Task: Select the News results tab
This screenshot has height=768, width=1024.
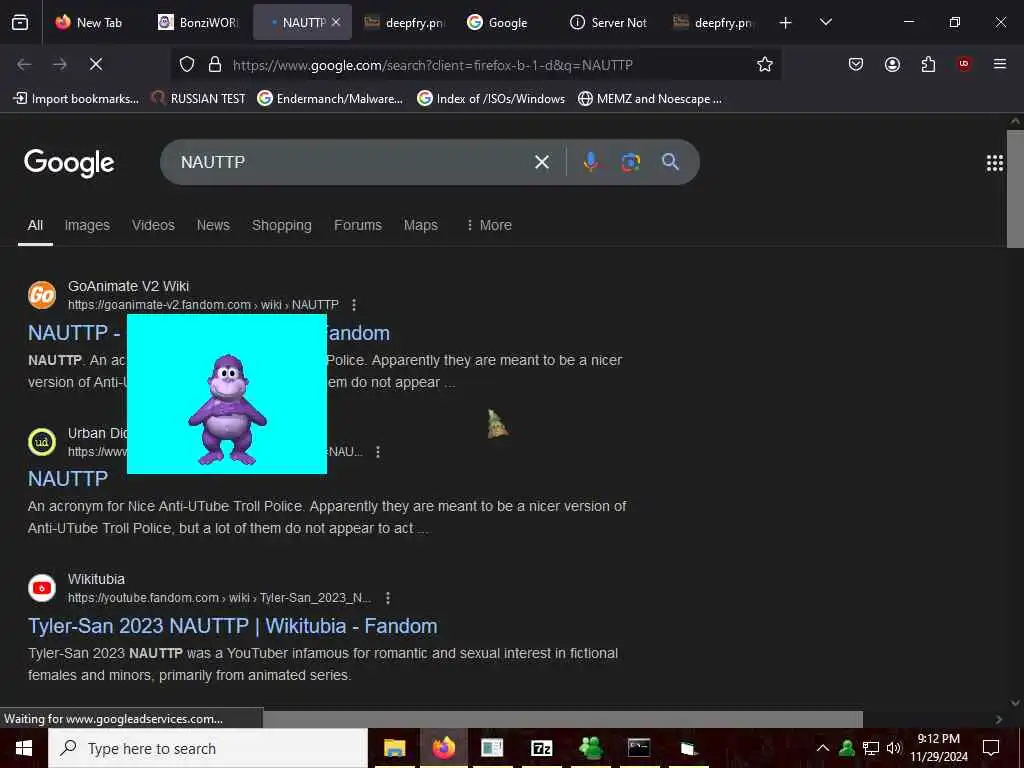Action: [213, 225]
